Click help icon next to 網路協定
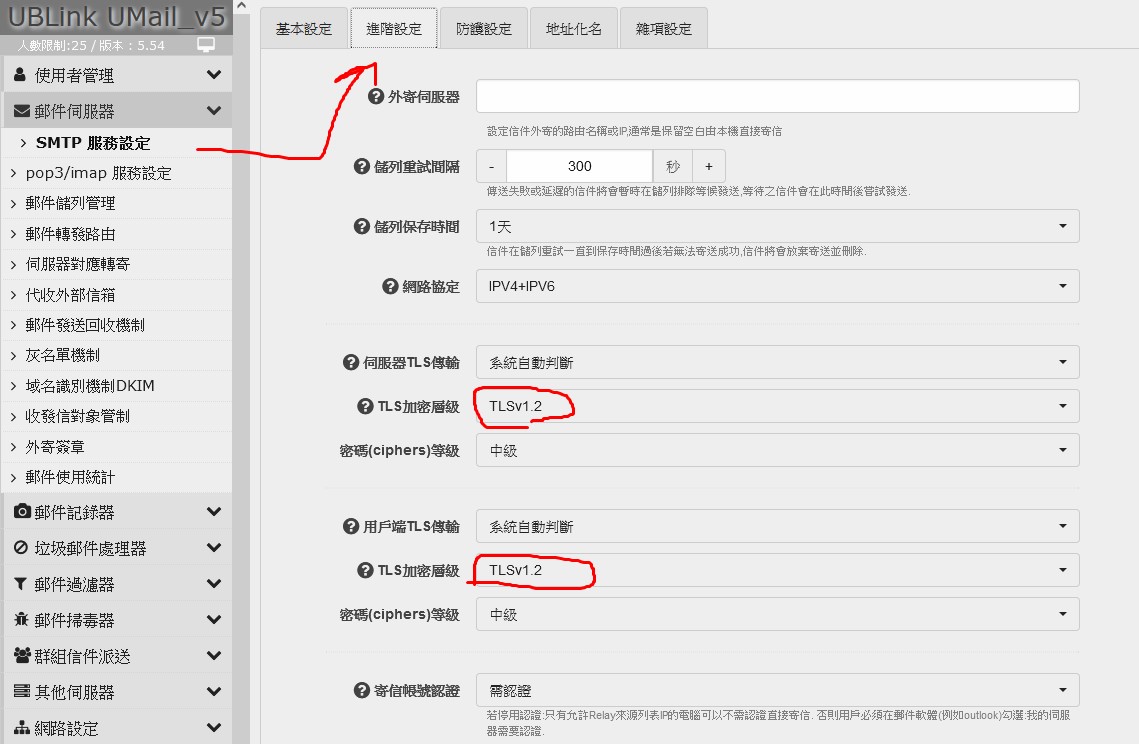The image size is (1139, 744). [391, 287]
